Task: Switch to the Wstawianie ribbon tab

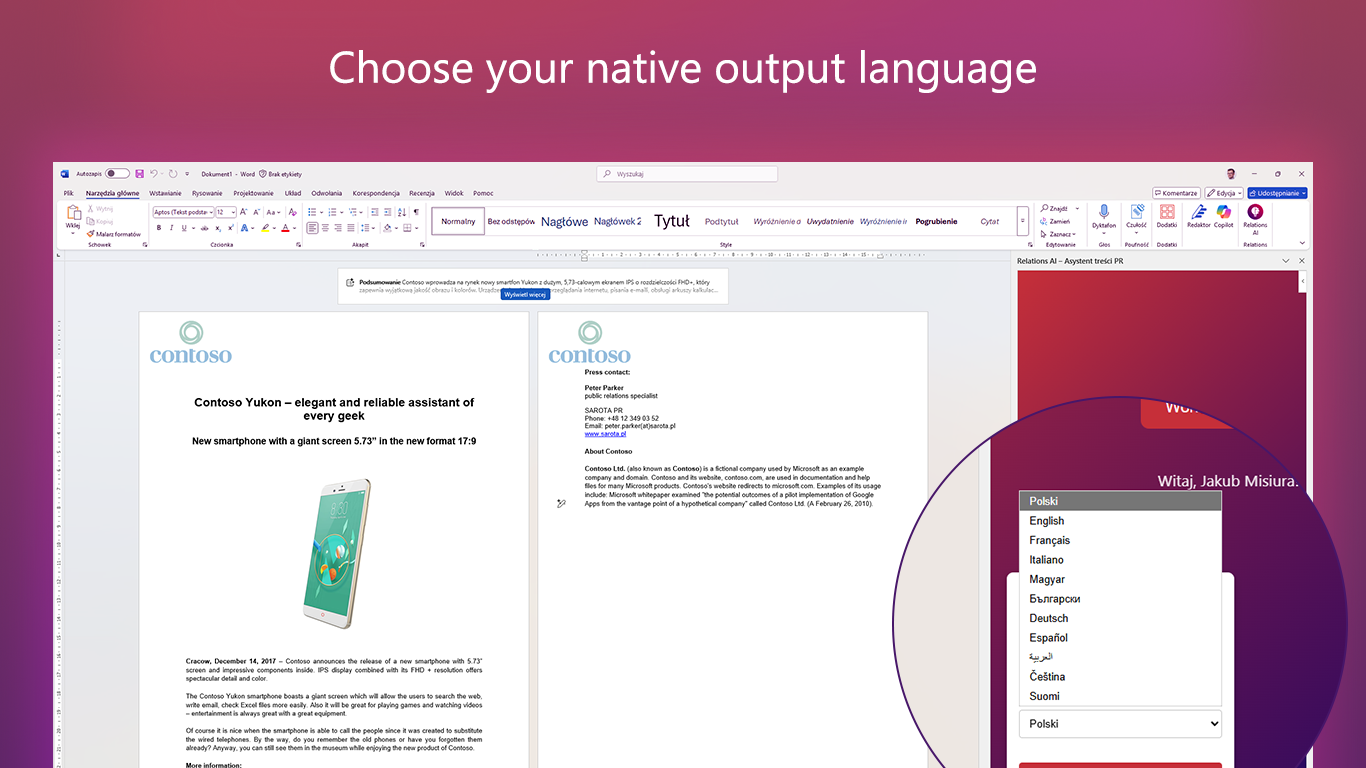Action: point(166,193)
